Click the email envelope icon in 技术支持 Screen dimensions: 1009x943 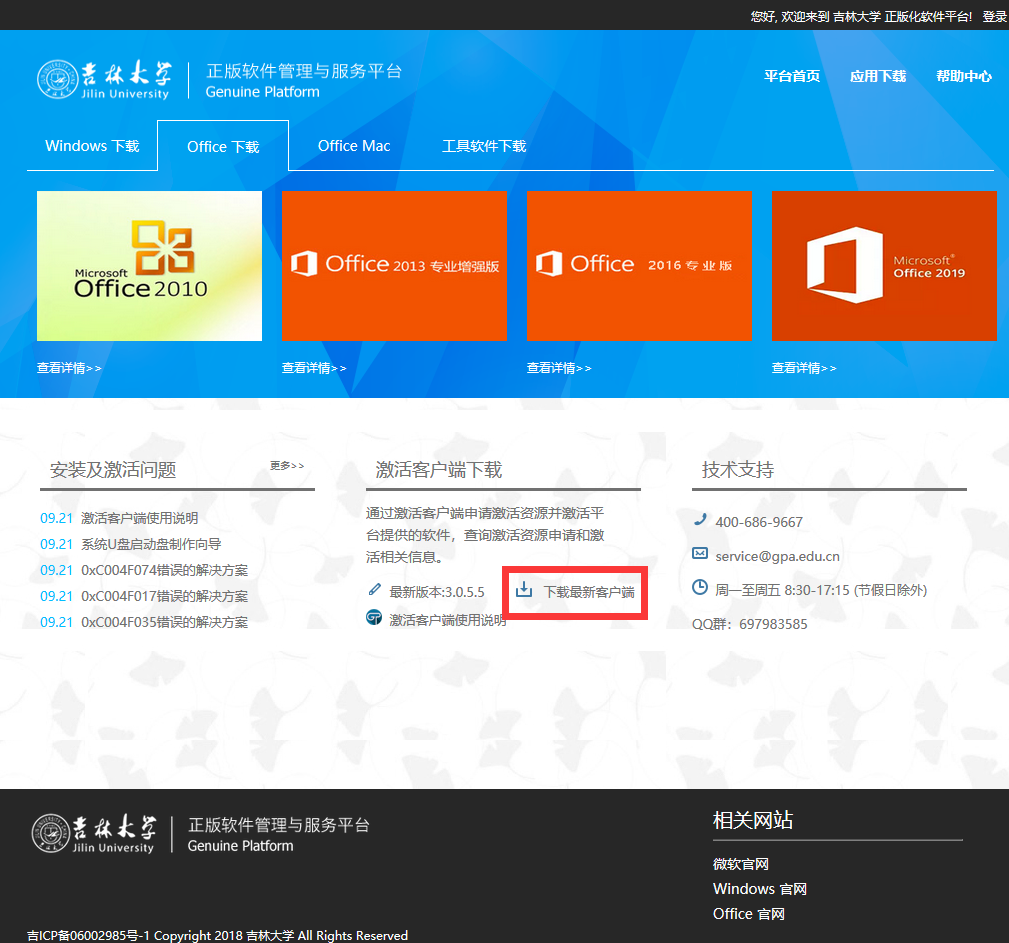coord(700,554)
